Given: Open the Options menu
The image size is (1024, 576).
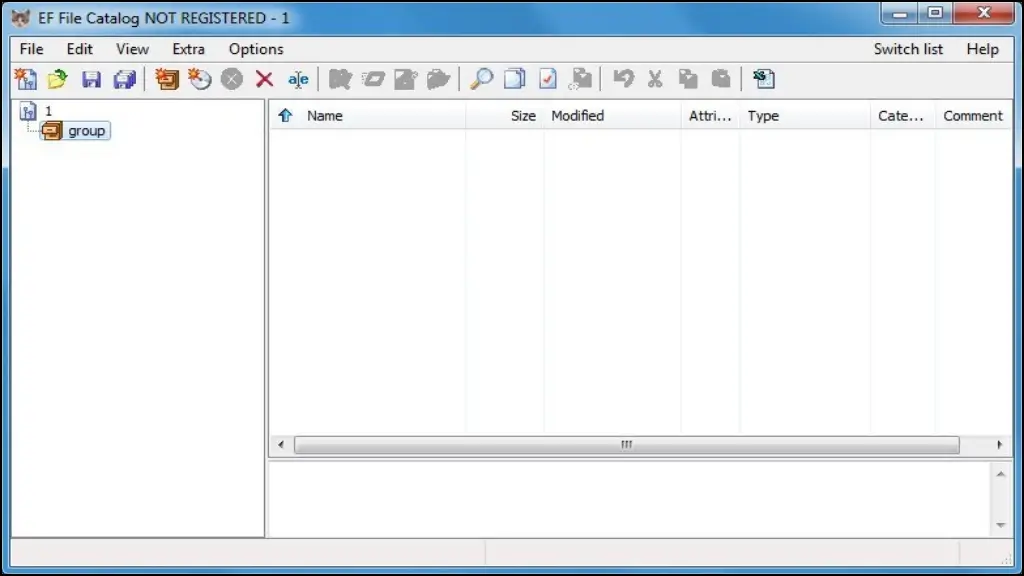Looking at the screenshot, I should (256, 49).
